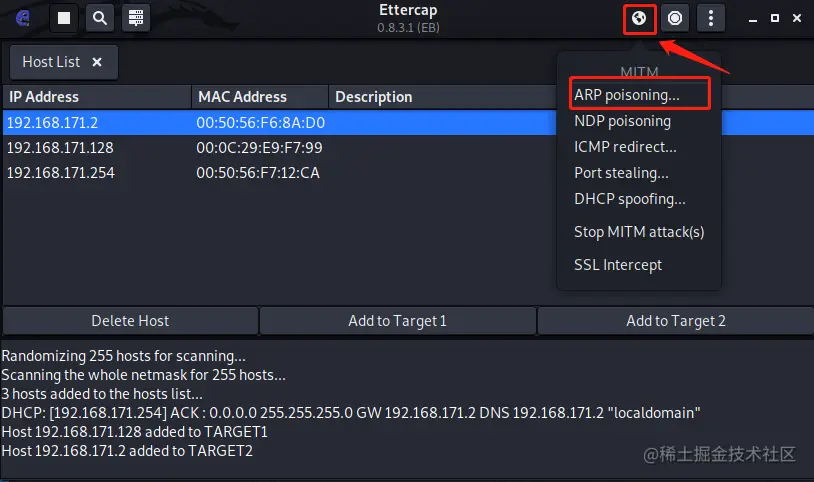The image size is (814, 482).
Task: Close the Host List tab
Action: tap(97, 62)
